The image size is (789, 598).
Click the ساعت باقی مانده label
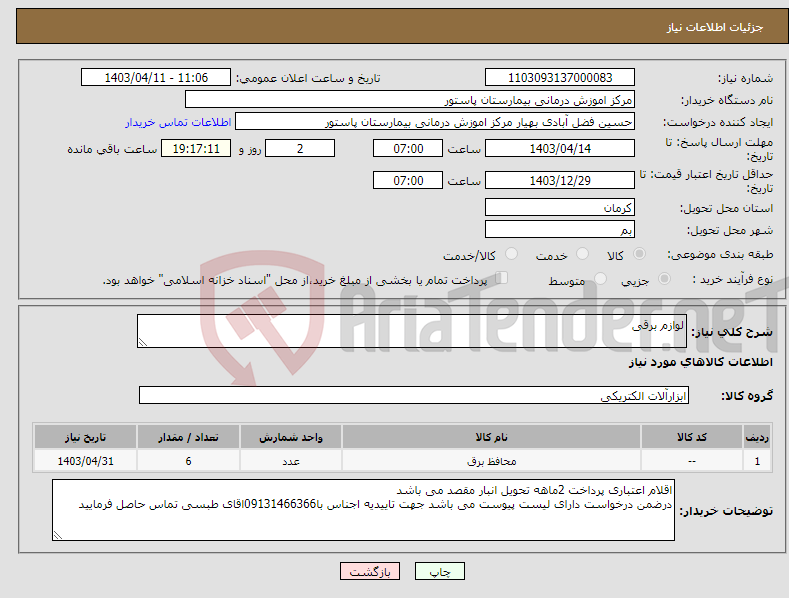point(112,150)
